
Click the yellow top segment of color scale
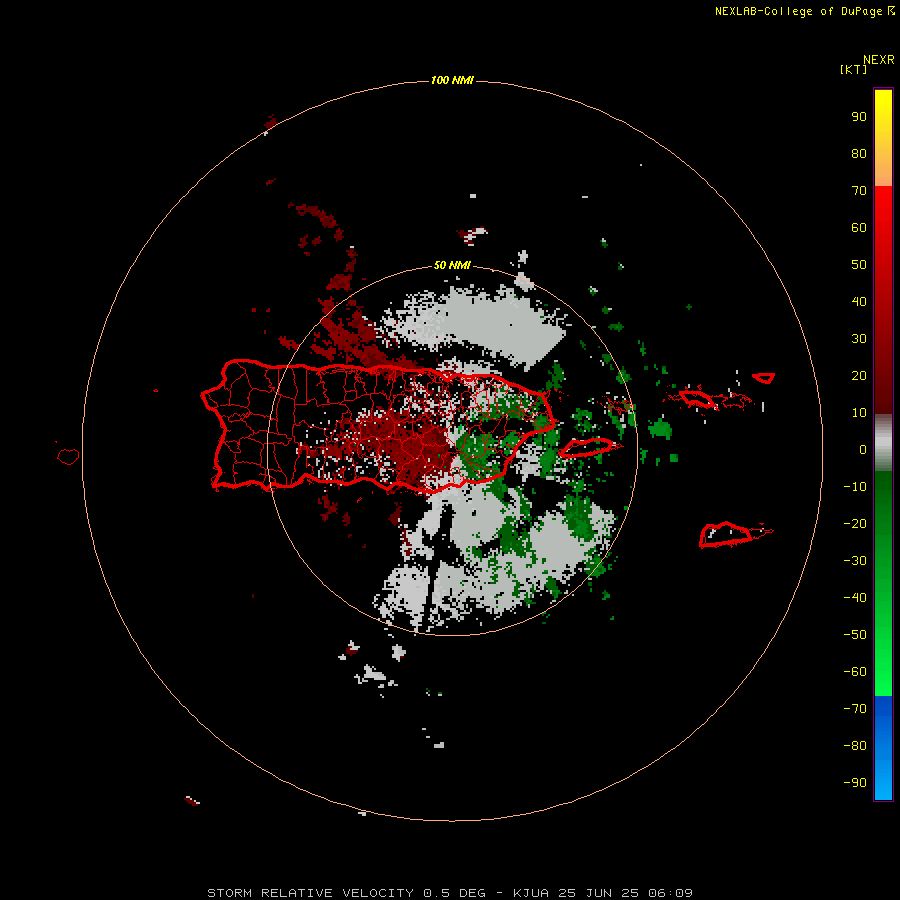coord(883,138)
